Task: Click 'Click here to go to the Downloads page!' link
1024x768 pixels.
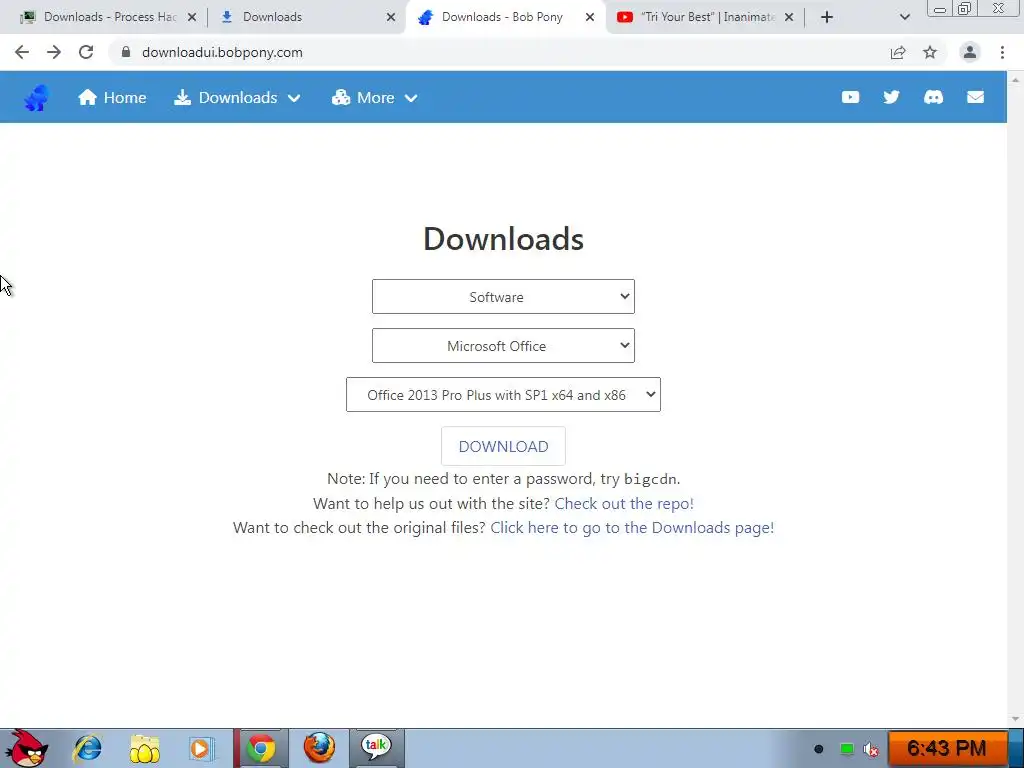Action: (632, 528)
